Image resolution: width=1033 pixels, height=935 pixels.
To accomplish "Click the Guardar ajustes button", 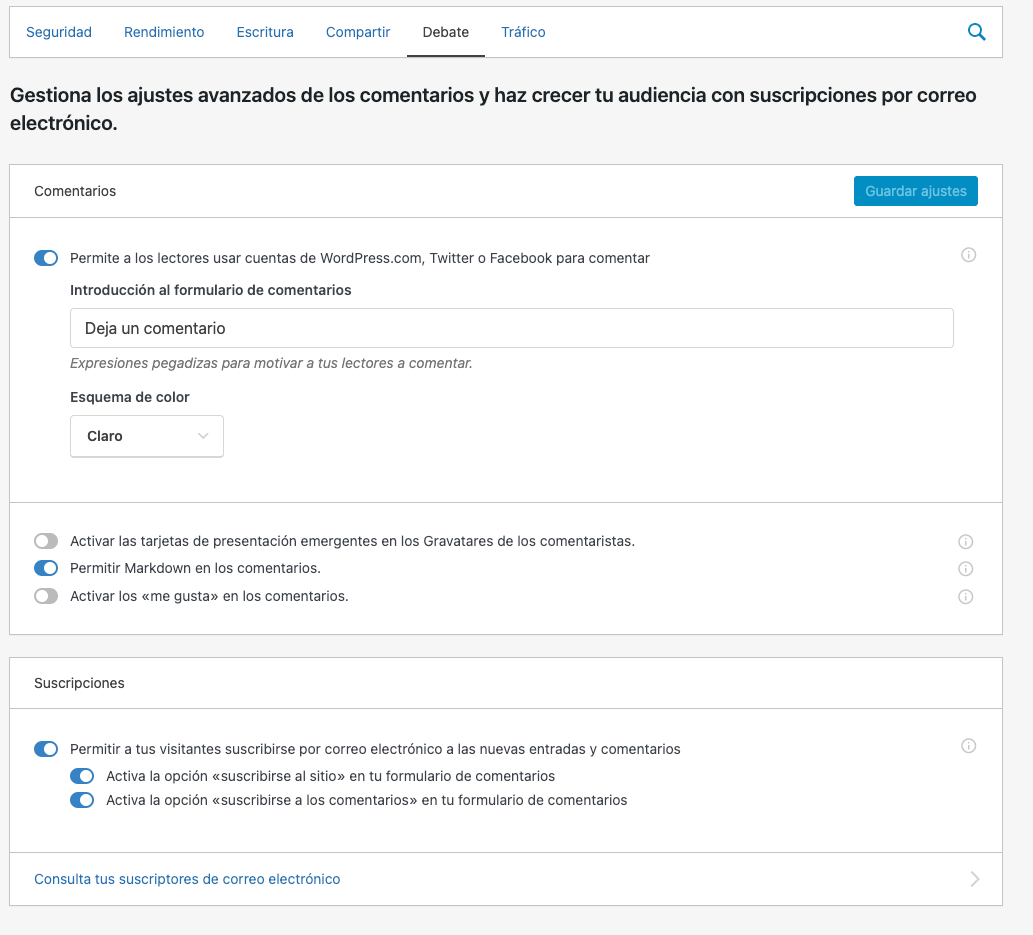I will (916, 191).
